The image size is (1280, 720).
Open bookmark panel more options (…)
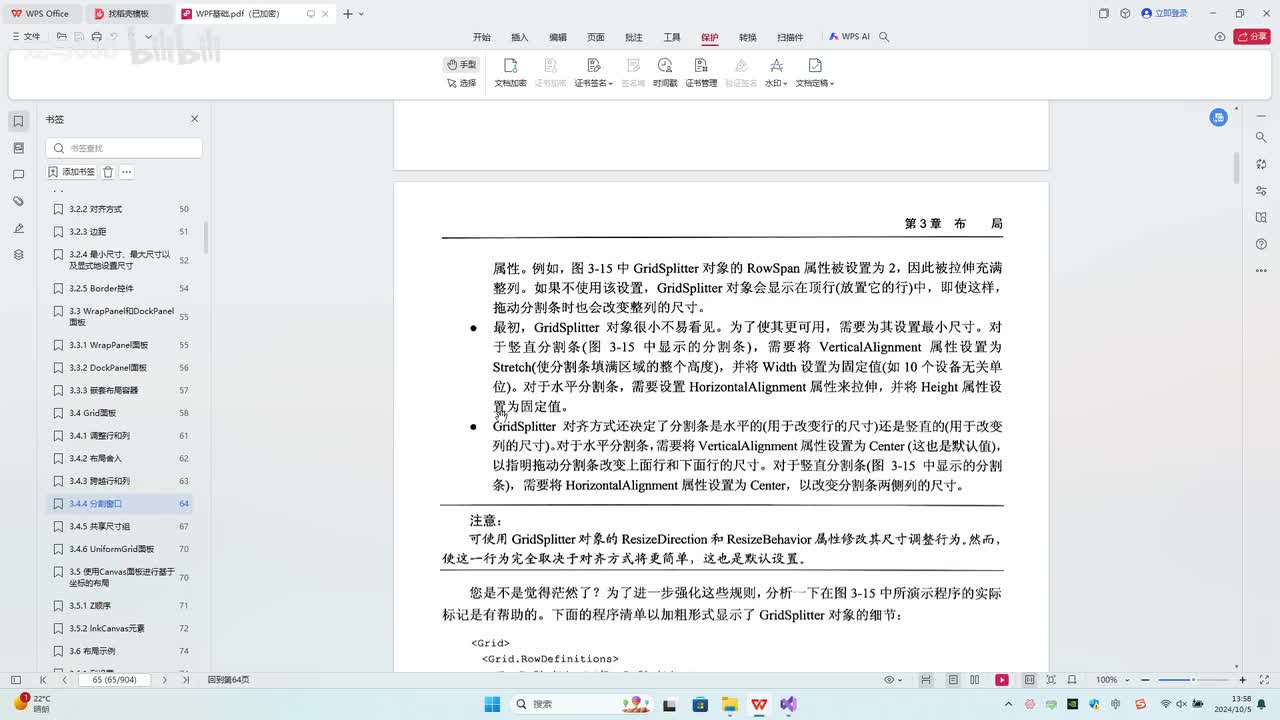click(127, 172)
